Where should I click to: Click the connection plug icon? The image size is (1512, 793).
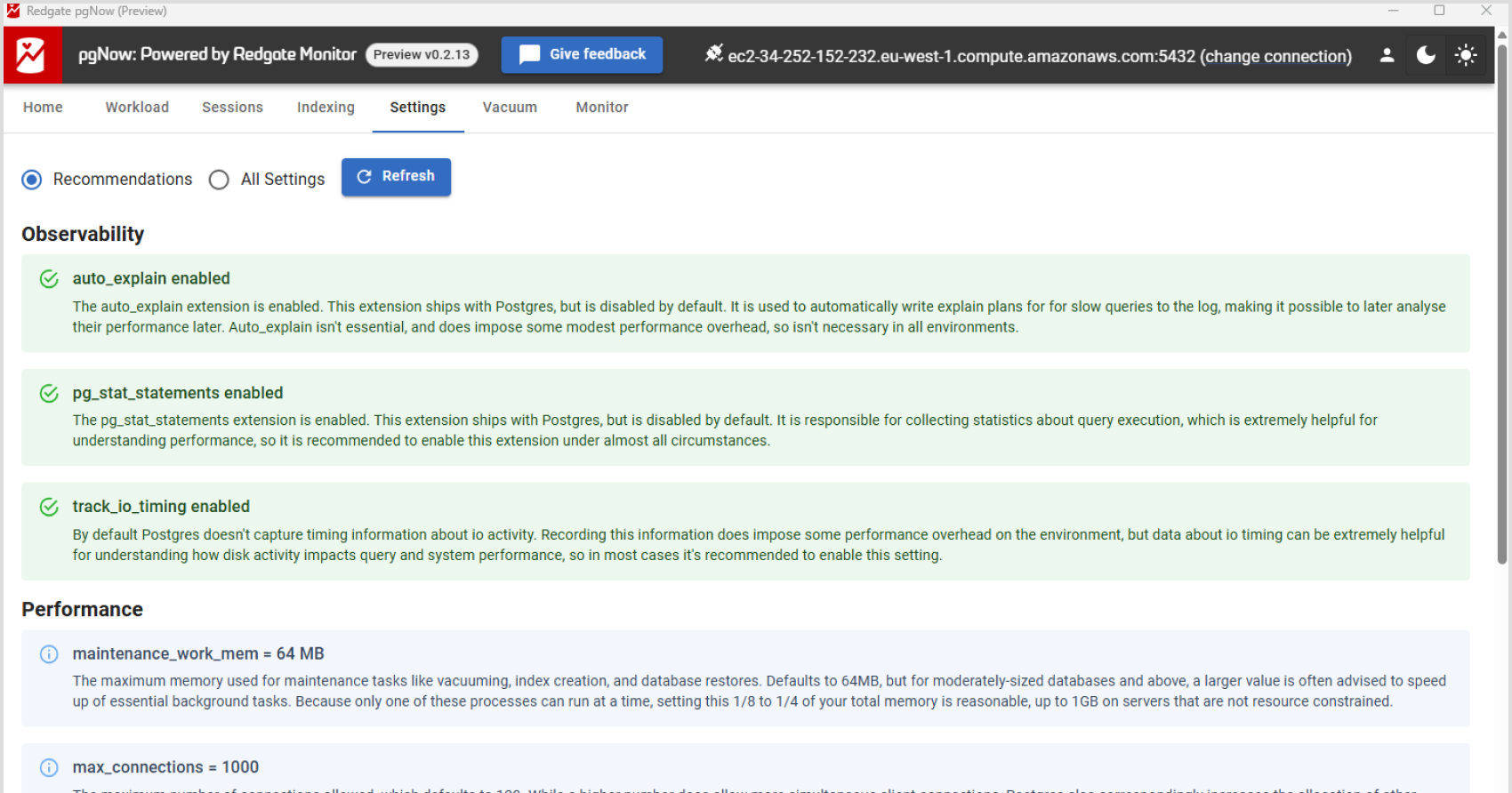coord(713,54)
